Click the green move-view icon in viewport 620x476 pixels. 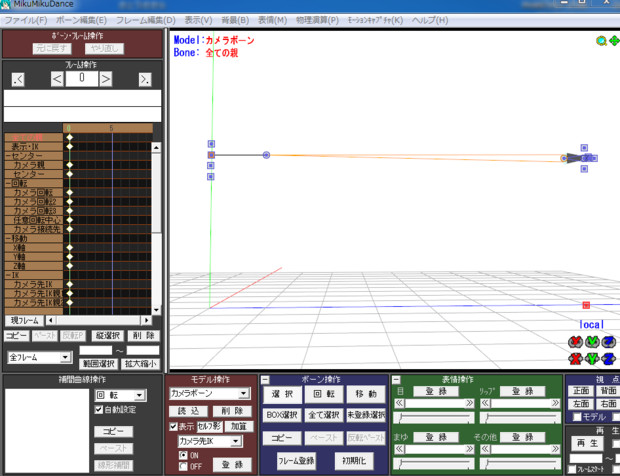(x=613, y=41)
